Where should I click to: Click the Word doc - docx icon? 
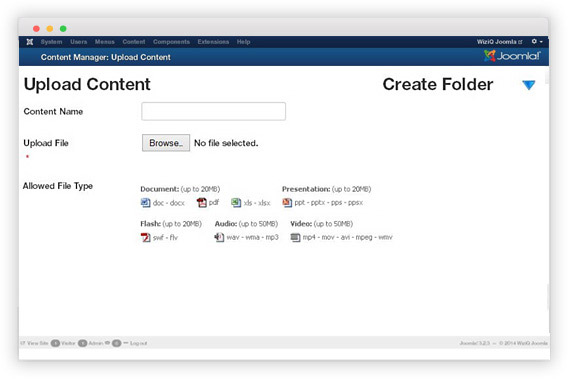click(x=145, y=203)
